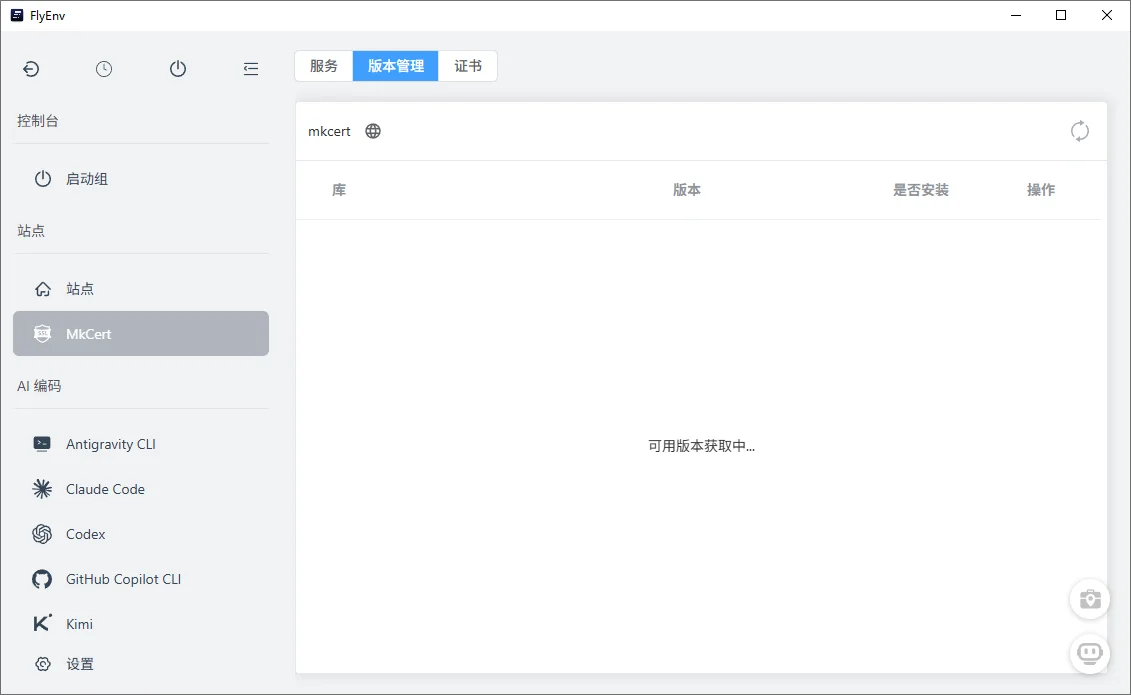This screenshot has width=1131, height=695.
Task: Click the FlyEnv app logo in titlebar
Action: click(17, 15)
